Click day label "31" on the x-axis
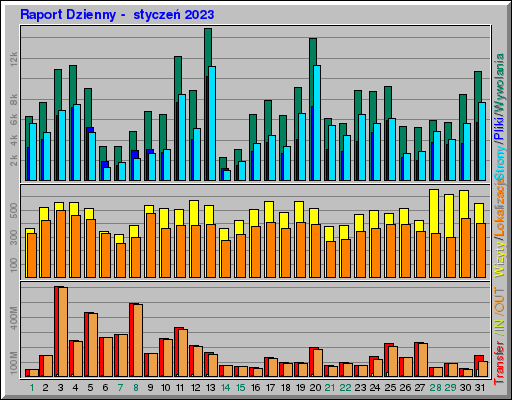The image size is (512, 400). pyautogui.click(x=480, y=388)
